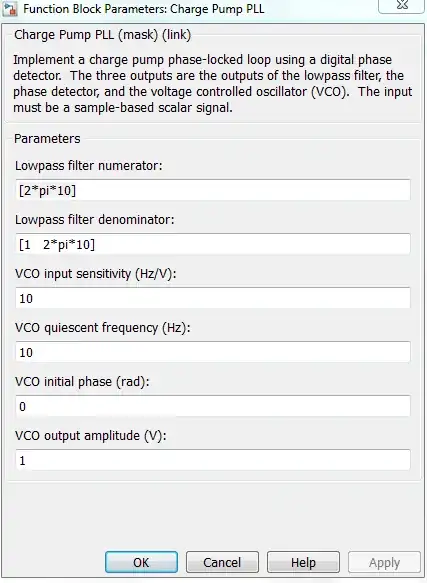427x583 pixels.
Task: Click the Charge Pump PLL (mask) (link) heading
Action: click(x=102, y=35)
